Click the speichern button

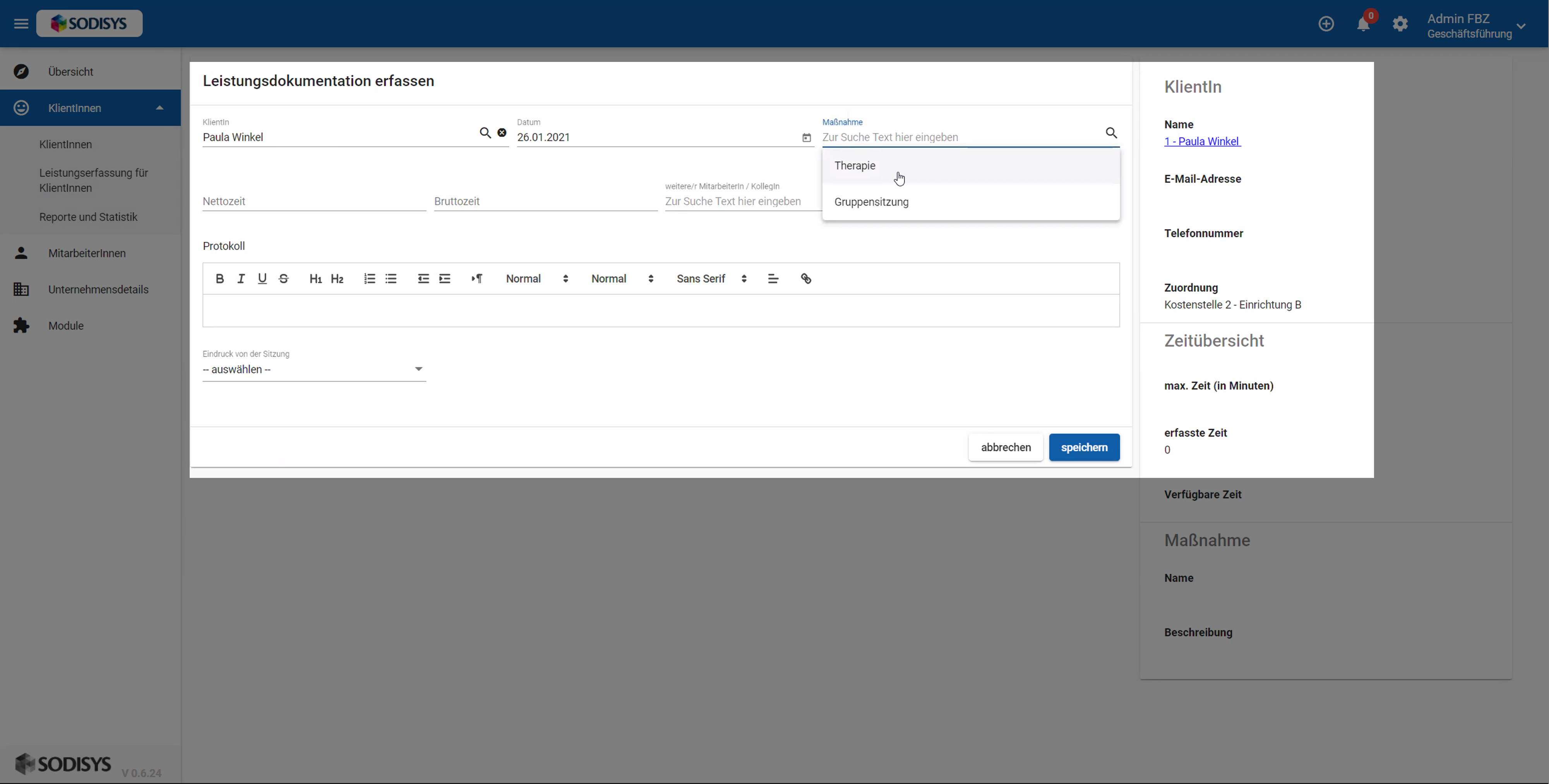click(x=1084, y=447)
